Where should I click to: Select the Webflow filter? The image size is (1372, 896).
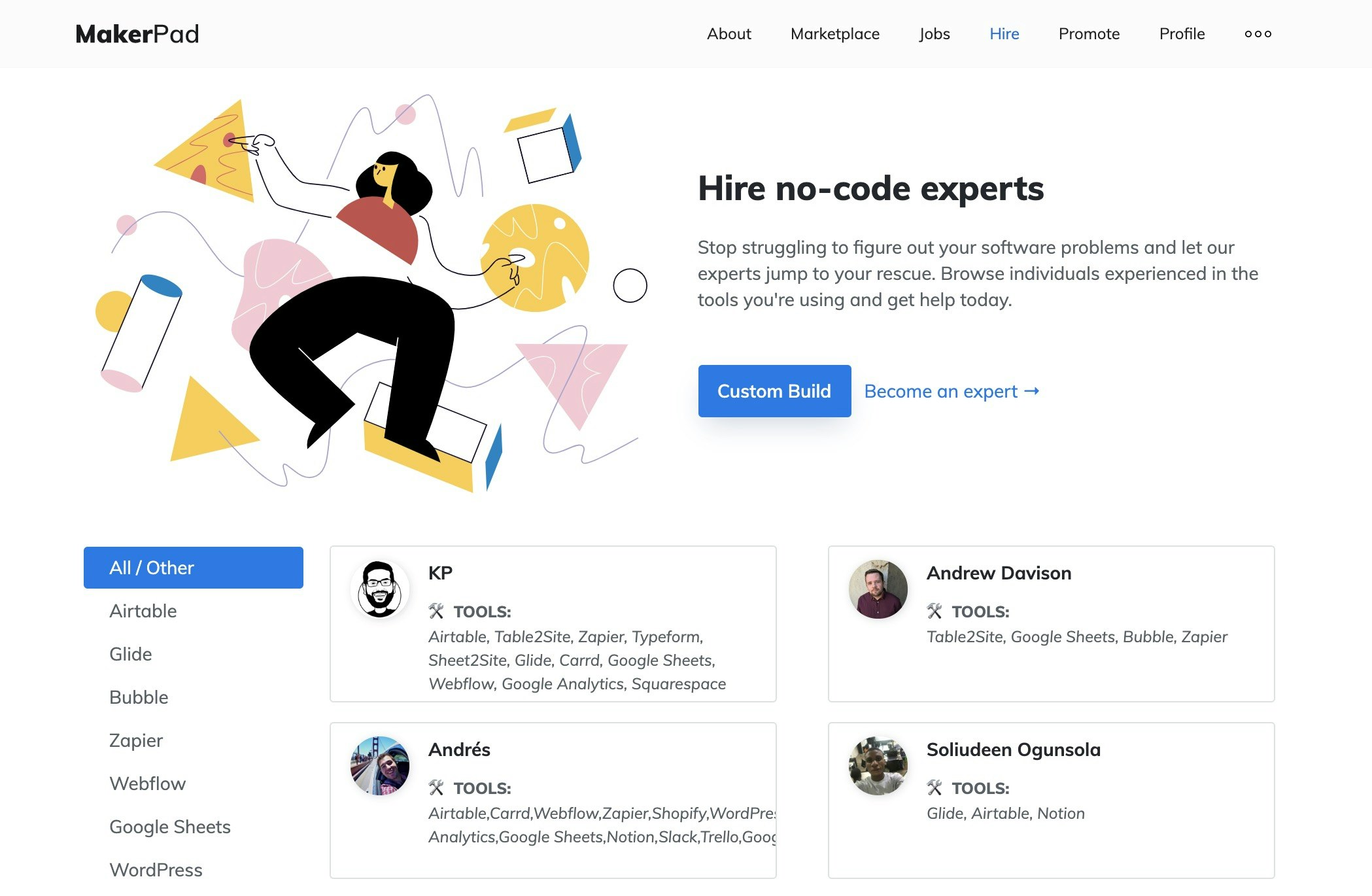[147, 784]
